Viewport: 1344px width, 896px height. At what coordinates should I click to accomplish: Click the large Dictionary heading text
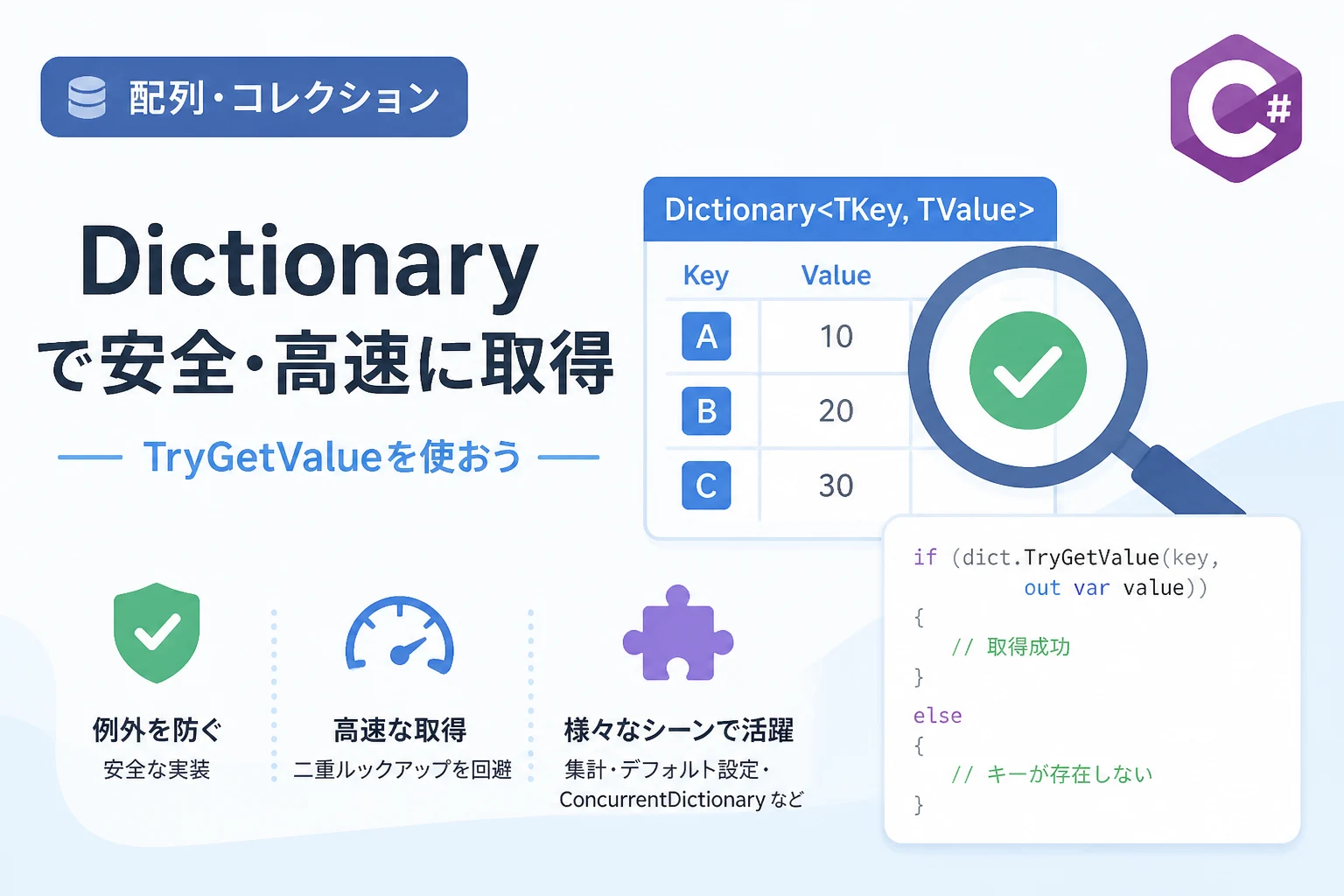pyautogui.click(x=308, y=264)
